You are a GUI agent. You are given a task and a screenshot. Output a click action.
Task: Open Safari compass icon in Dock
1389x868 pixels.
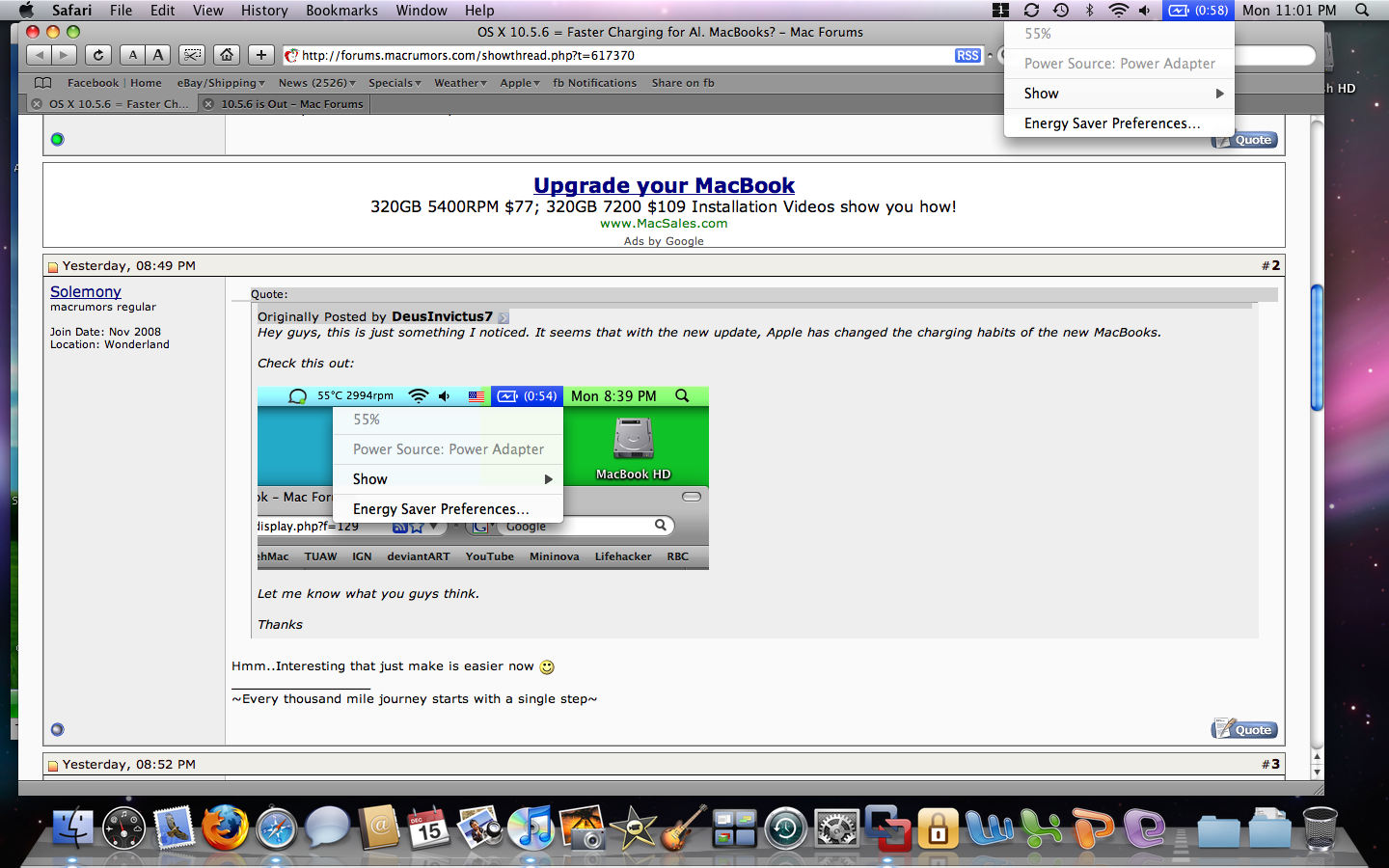coord(276,827)
